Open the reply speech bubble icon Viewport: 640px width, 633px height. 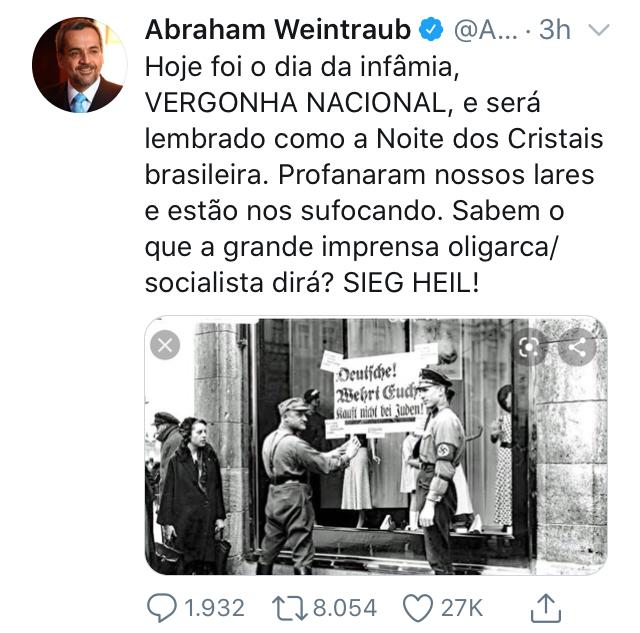[162, 608]
